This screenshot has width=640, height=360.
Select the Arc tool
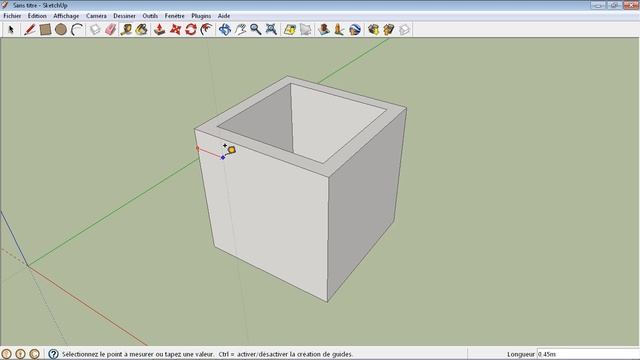pos(77,29)
